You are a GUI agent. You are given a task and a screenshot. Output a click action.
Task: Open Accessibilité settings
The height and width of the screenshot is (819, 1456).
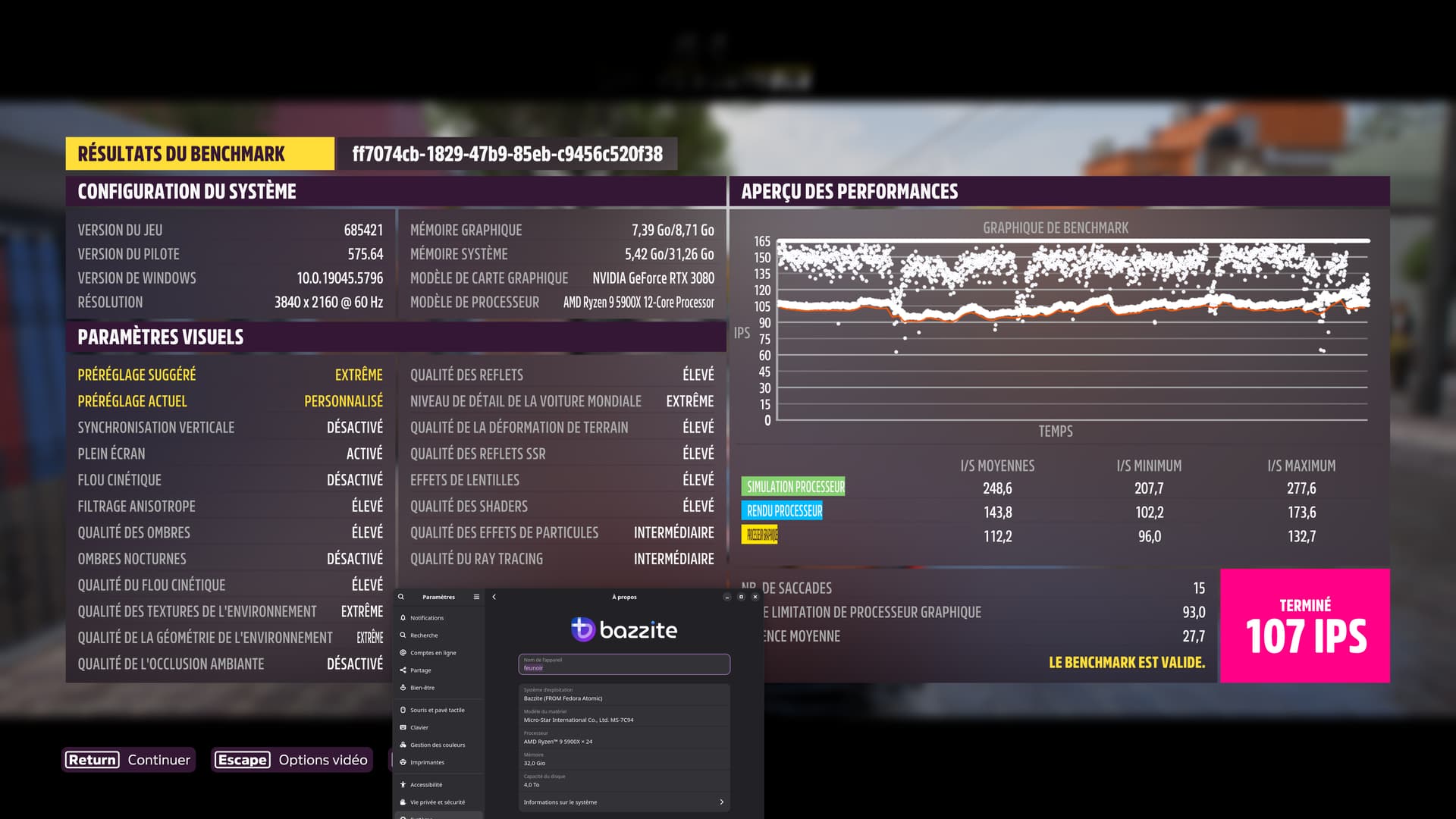(x=425, y=785)
